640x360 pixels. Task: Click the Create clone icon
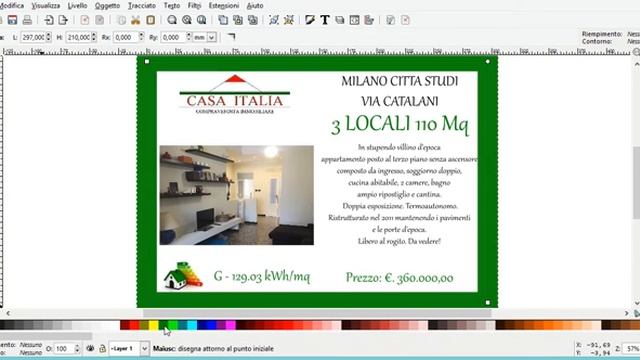click(238, 20)
